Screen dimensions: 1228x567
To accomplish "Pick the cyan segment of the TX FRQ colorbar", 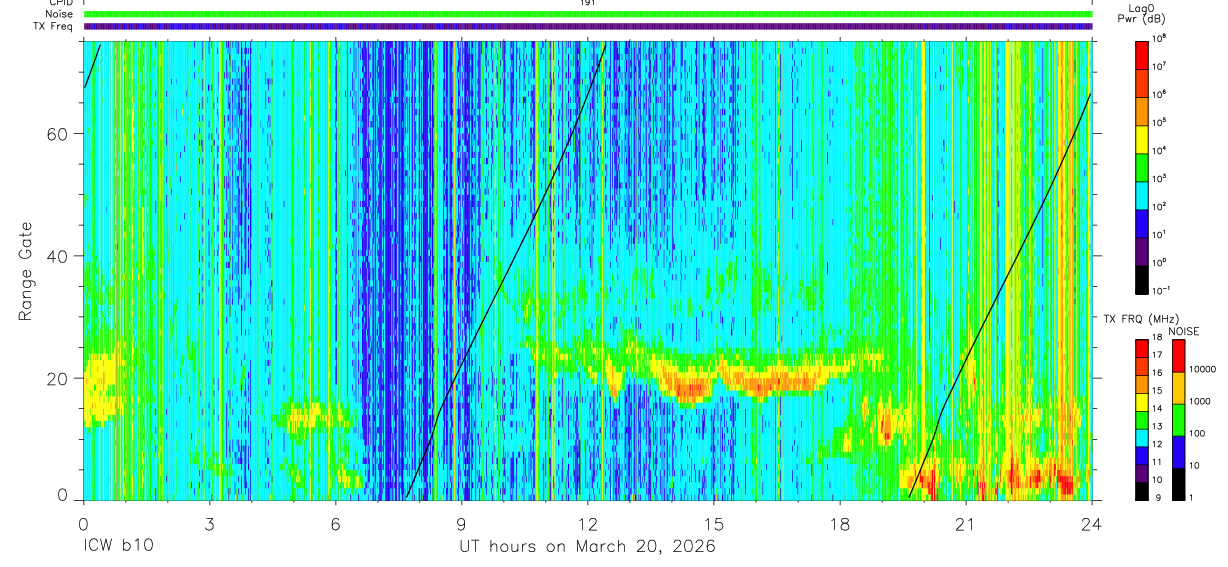I will click(1142, 438).
